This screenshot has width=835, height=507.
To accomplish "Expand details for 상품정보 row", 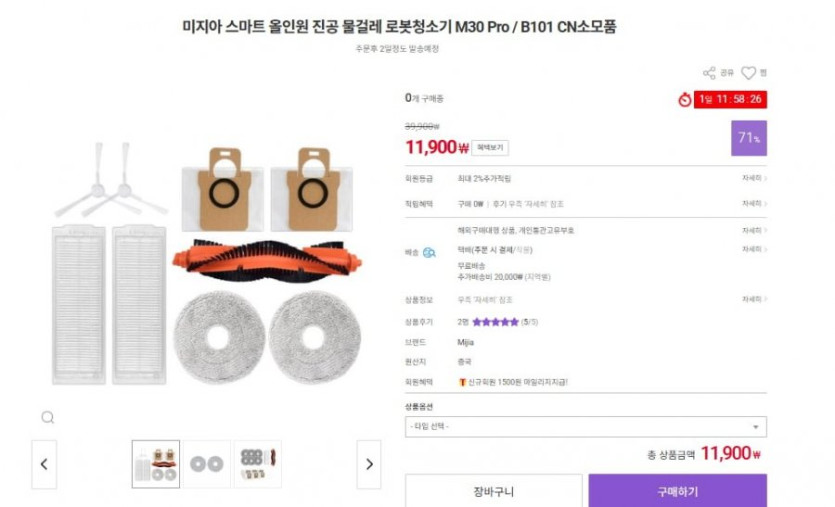I will pyautogui.click(x=754, y=299).
